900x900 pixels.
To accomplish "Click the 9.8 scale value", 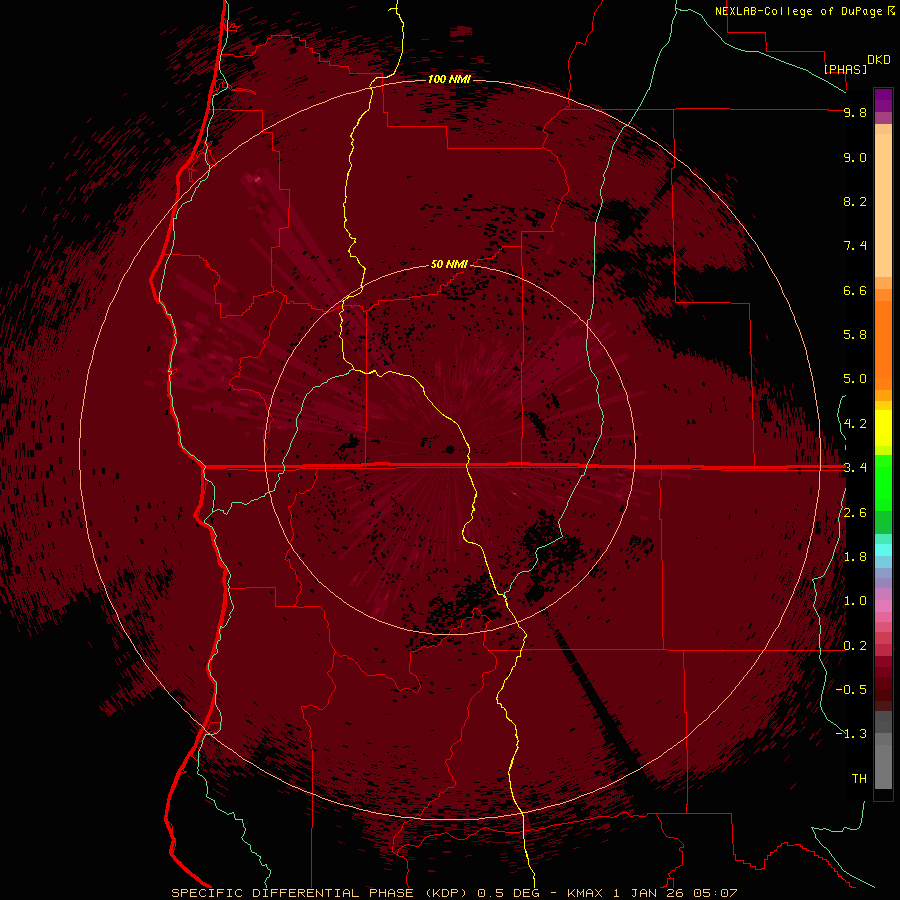I will pos(855,112).
